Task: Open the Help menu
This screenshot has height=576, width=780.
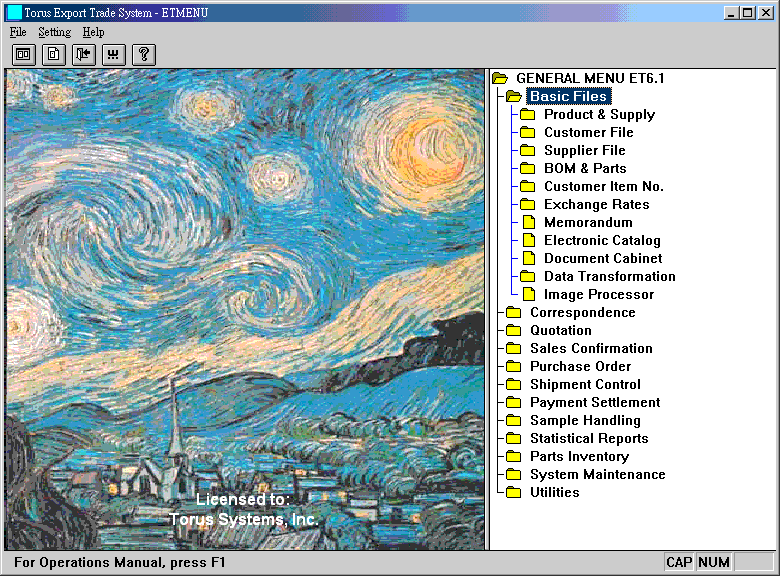Action: [x=93, y=32]
